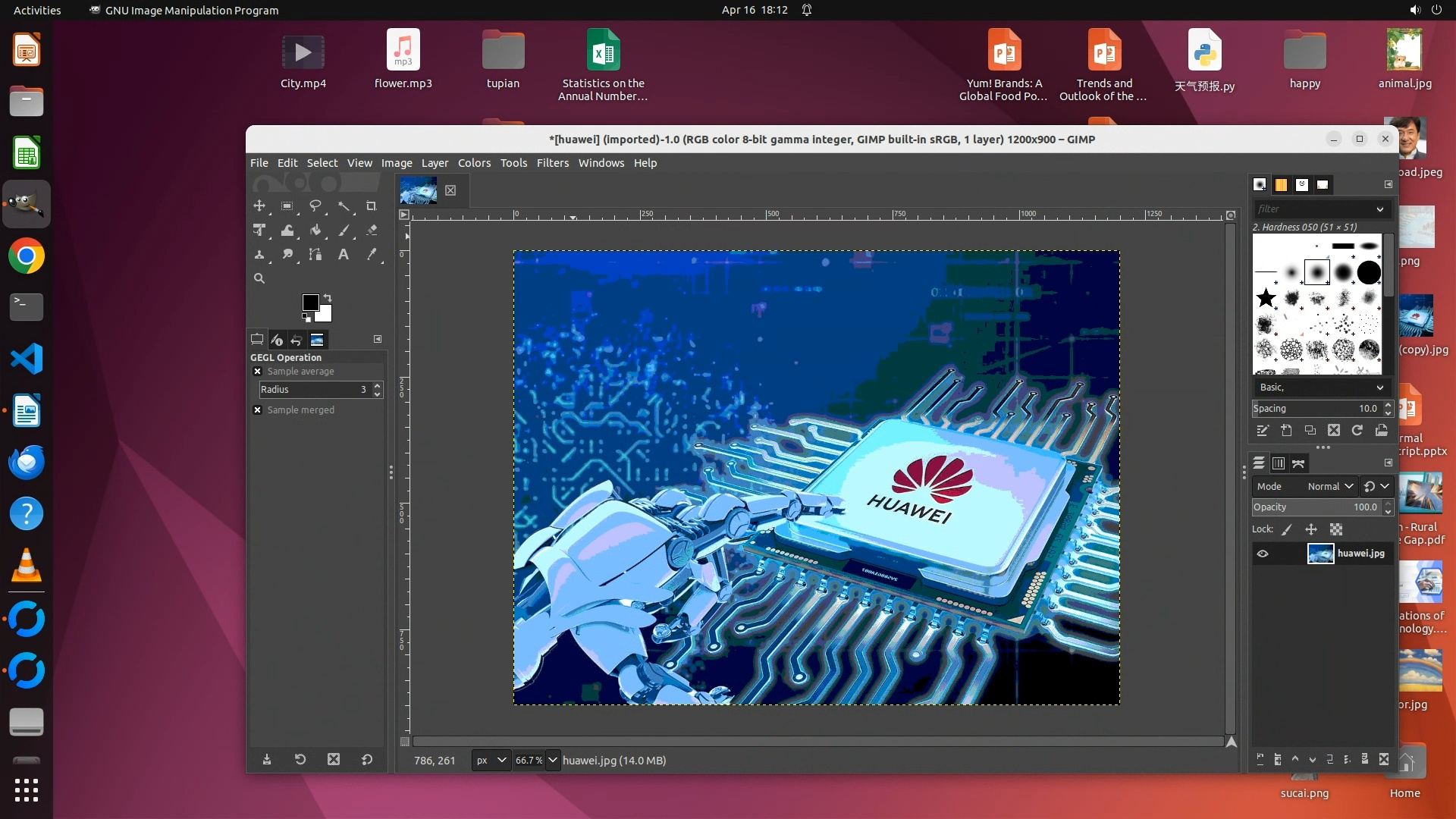Open the Filters menu
The height and width of the screenshot is (819, 1456).
pyautogui.click(x=552, y=163)
